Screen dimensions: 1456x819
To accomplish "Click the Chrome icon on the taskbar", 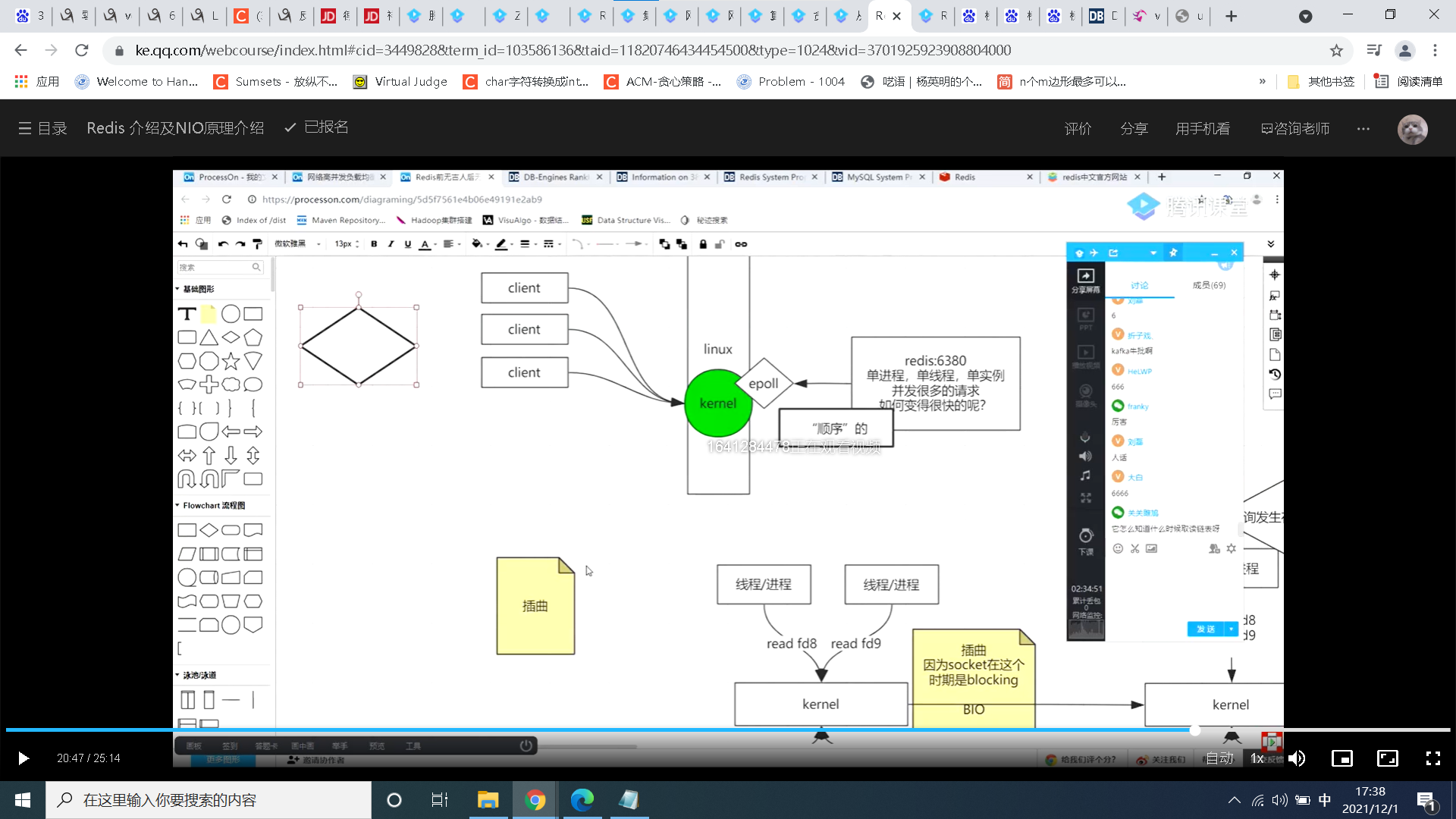I will pyautogui.click(x=535, y=800).
